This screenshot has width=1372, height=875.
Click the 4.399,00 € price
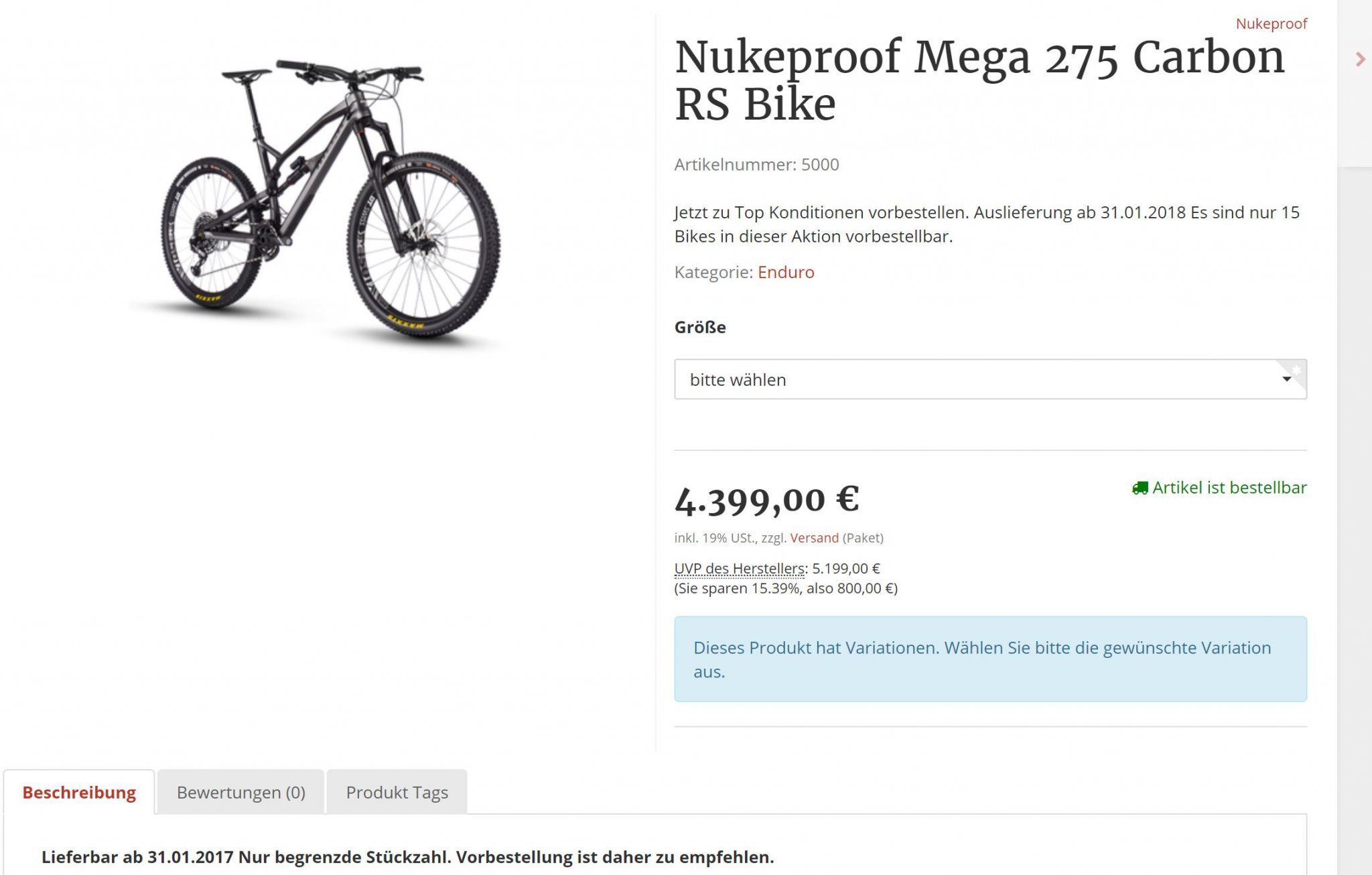tap(766, 500)
